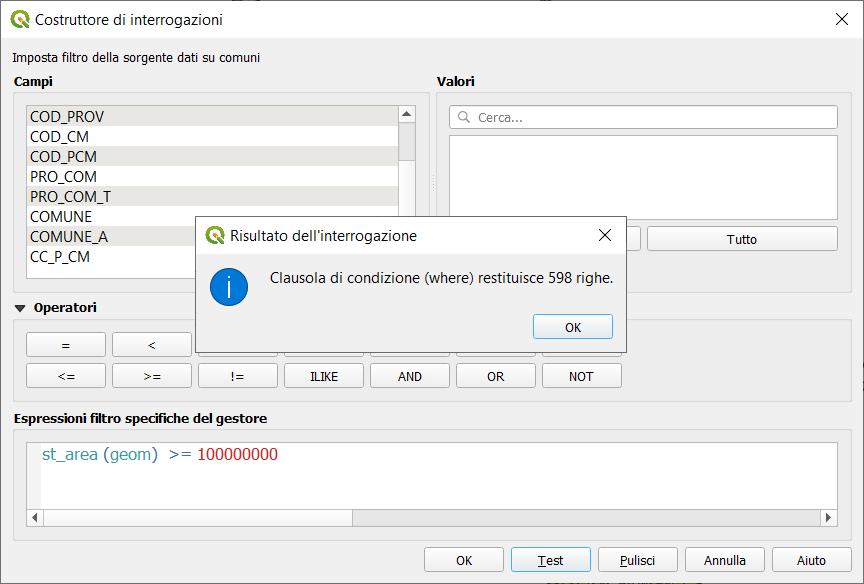864x584 pixels.
Task: Insert the NOT operator
Action: click(x=581, y=376)
